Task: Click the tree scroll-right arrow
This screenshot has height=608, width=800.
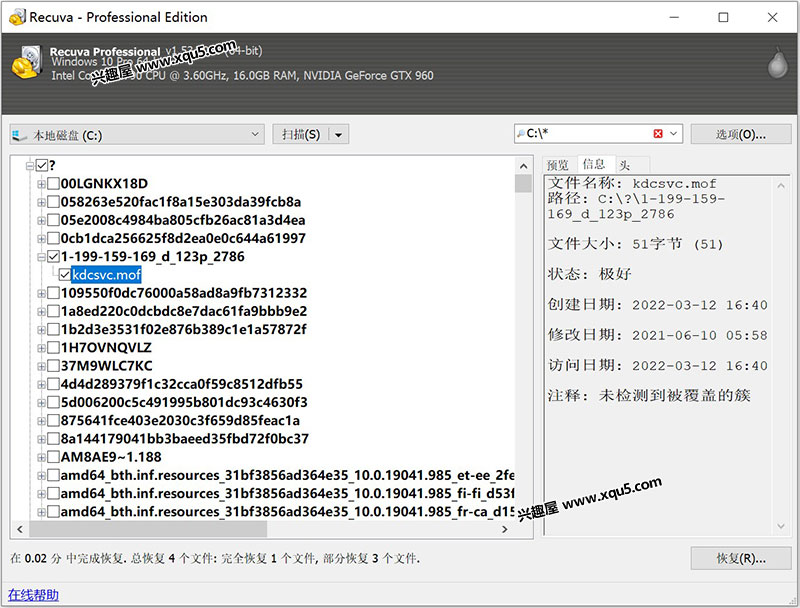Action: coord(505,529)
